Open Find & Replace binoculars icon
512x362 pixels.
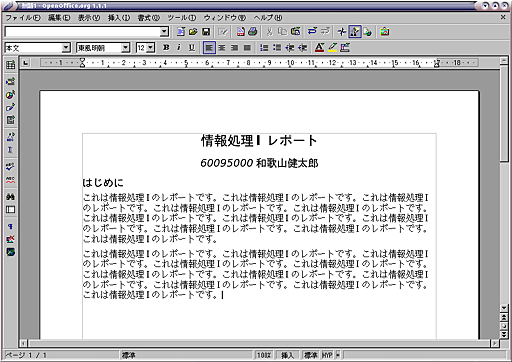click(10, 196)
